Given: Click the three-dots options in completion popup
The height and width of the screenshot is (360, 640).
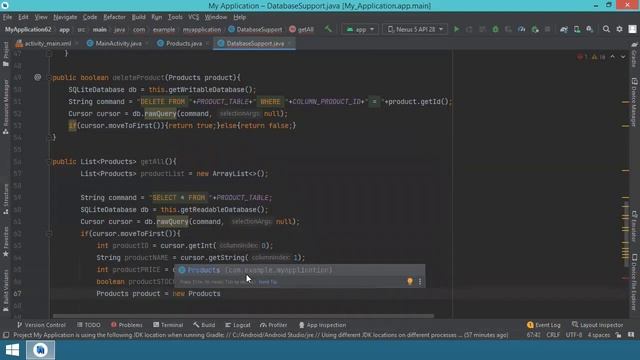Looking at the screenshot, I should [x=420, y=281].
